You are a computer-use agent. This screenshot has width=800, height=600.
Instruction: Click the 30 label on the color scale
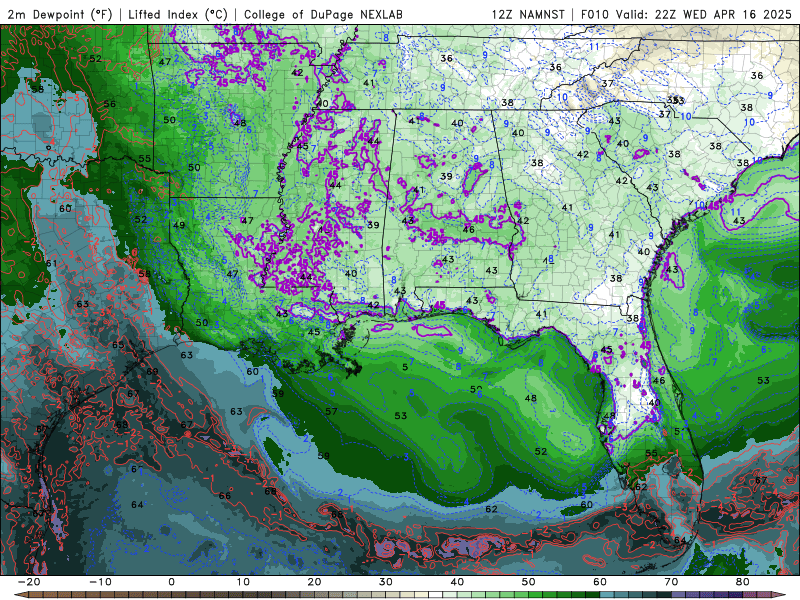[386, 582]
